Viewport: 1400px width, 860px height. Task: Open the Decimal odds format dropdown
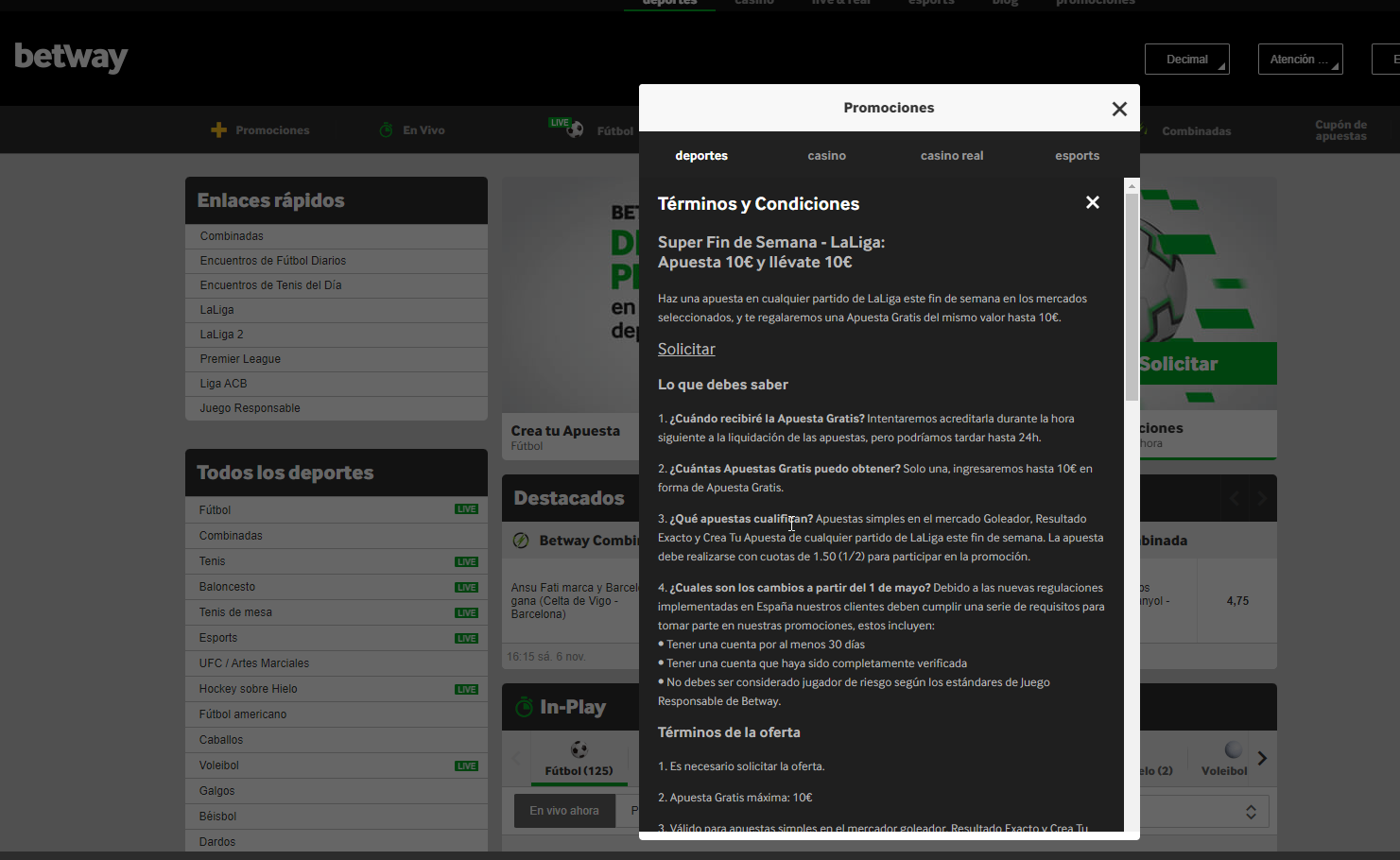coord(1187,60)
